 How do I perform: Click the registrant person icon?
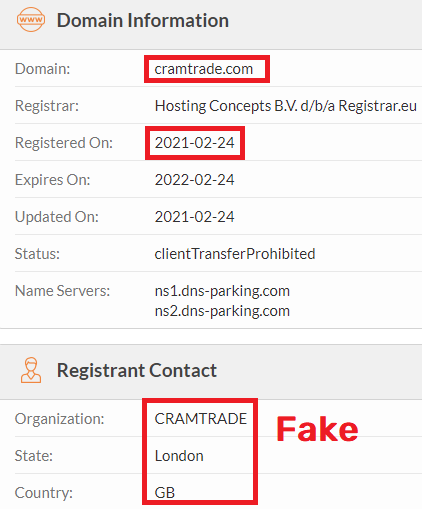point(31,370)
